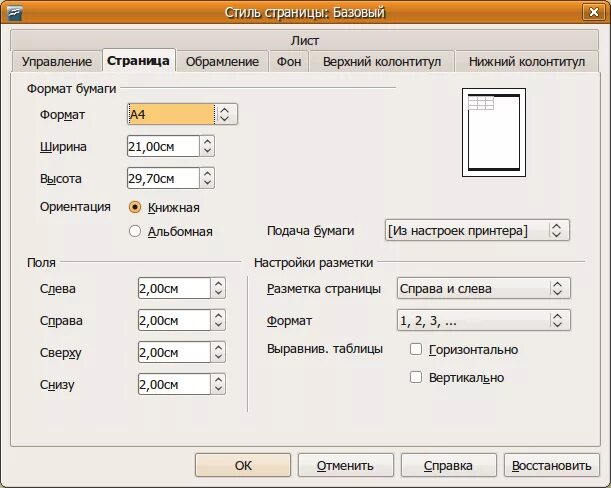This screenshot has height=488, width=611.
Task: Select Книжная orientation radio button
Action: (135, 207)
